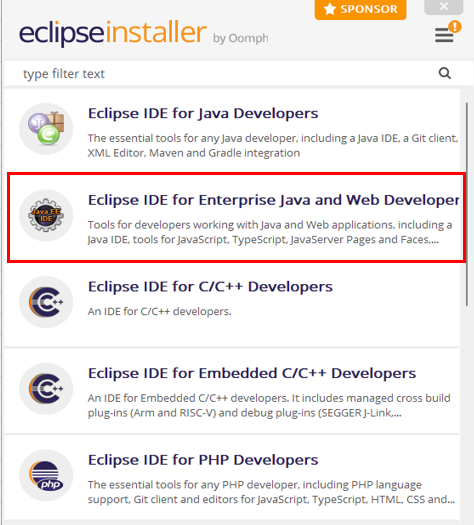Click the PHP Developers package icon
The image size is (474, 525).
[46, 475]
